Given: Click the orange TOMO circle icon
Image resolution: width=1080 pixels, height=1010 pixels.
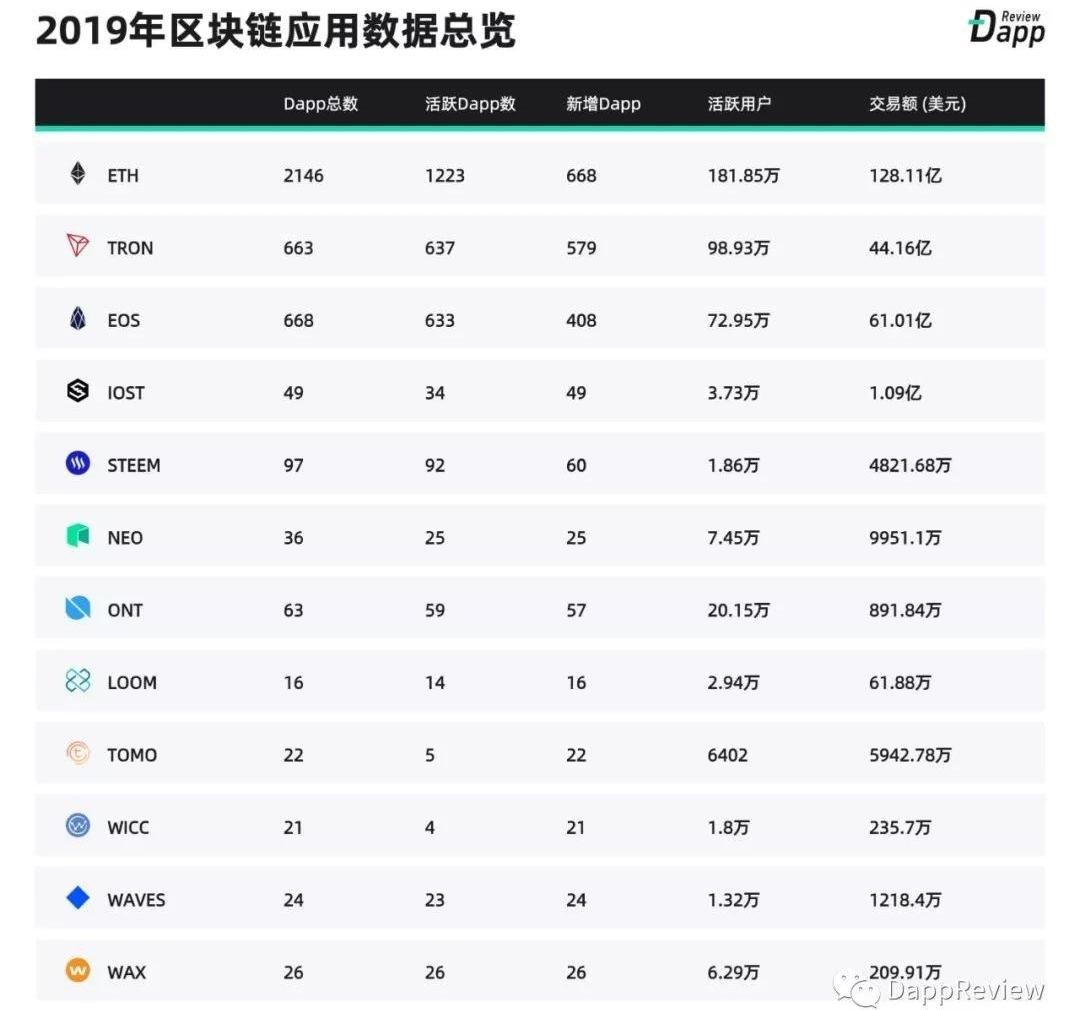Looking at the screenshot, I should click(78, 753).
